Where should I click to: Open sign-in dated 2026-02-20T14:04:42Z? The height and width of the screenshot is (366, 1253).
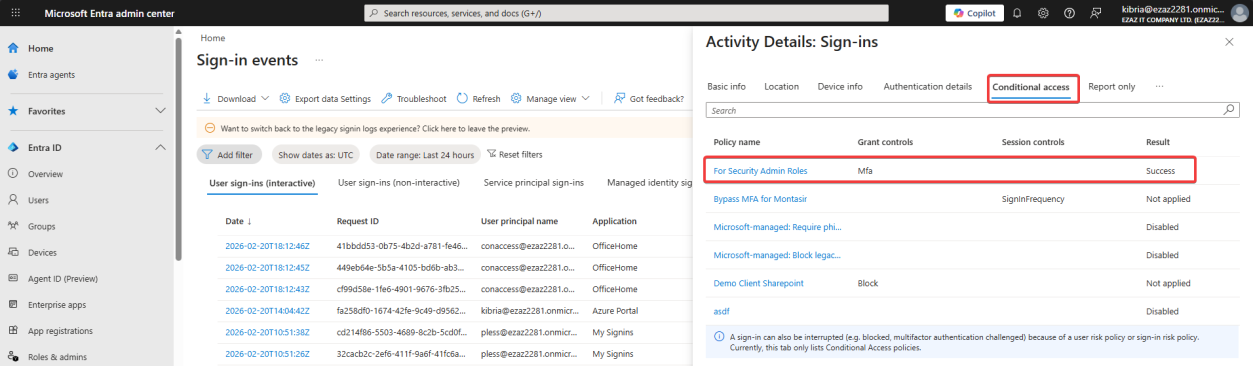(x=267, y=311)
